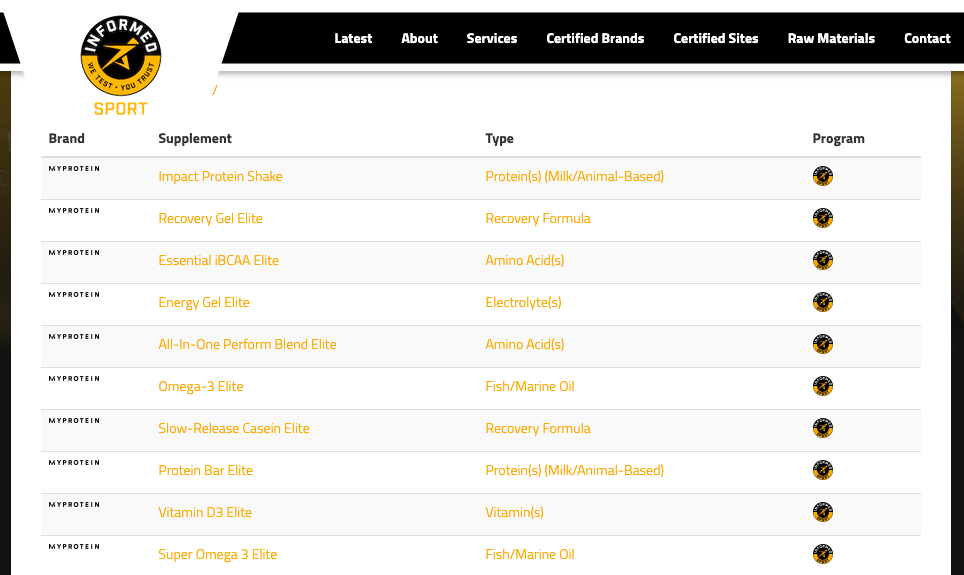Select the Fish/Marine Oil type for Omega-3 Elite
The image size is (964, 575).
[530, 386]
